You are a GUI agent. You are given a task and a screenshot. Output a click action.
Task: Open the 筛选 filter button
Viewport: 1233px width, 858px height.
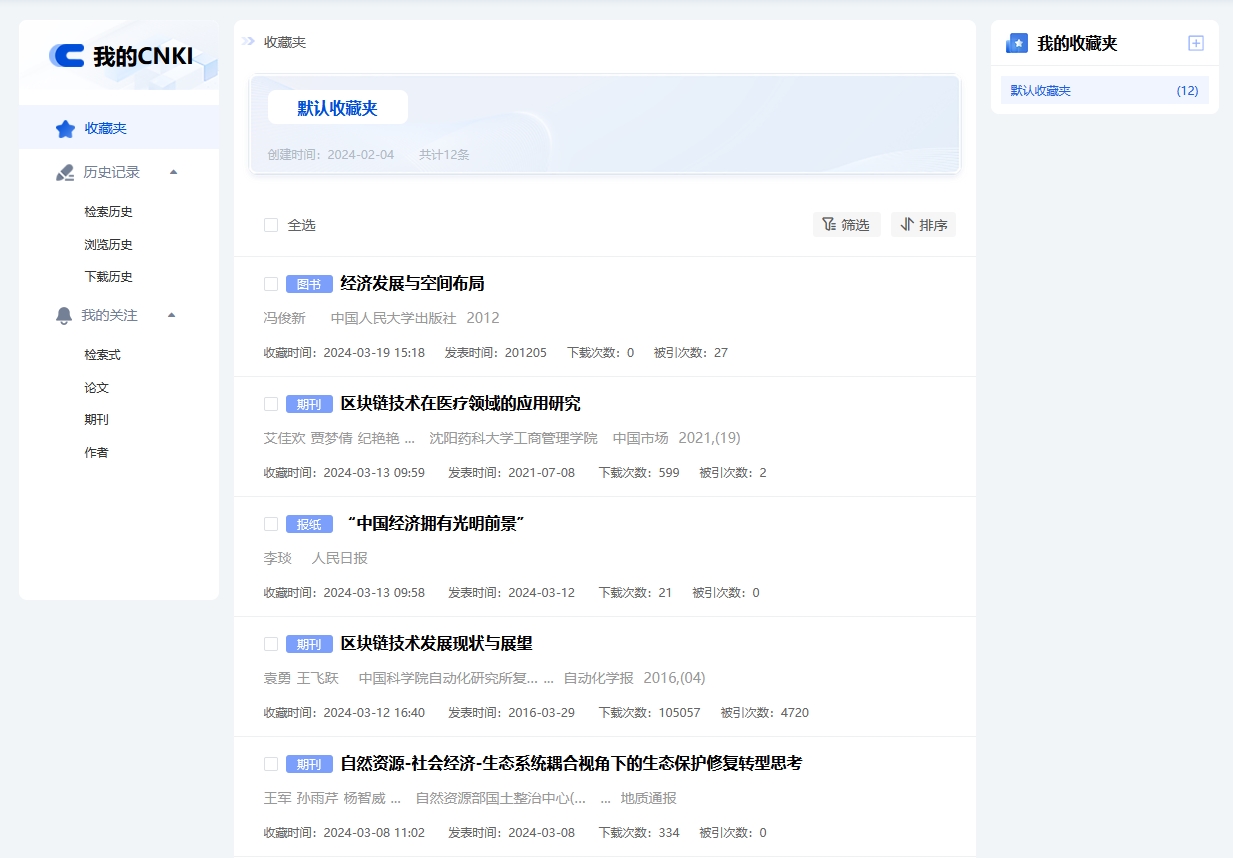[x=846, y=225]
